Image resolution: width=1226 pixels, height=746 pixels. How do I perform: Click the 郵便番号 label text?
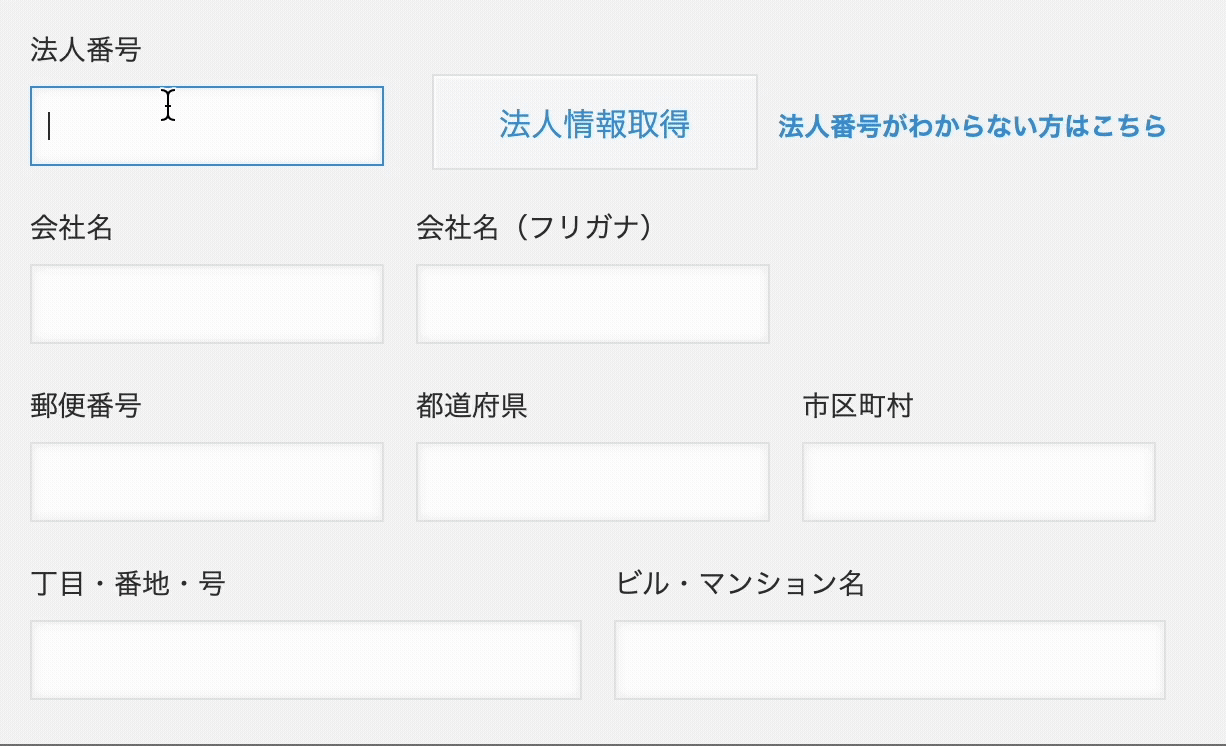point(85,406)
